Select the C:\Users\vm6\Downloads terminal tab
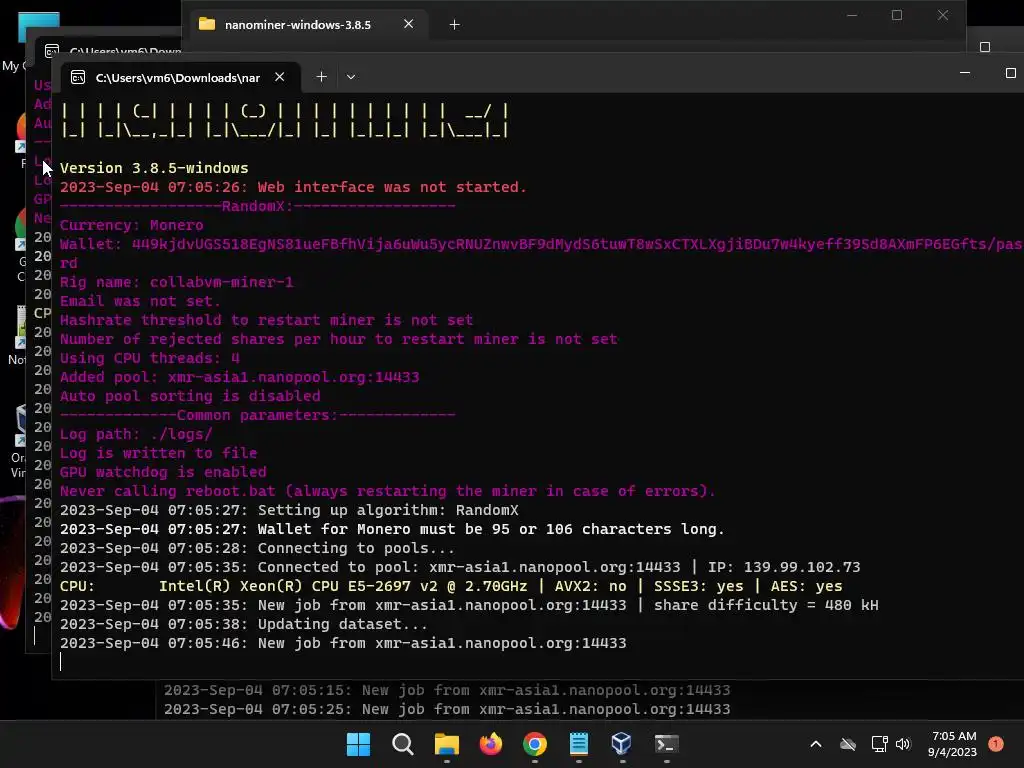Screen dimensions: 1024x768 (x=178, y=78)
